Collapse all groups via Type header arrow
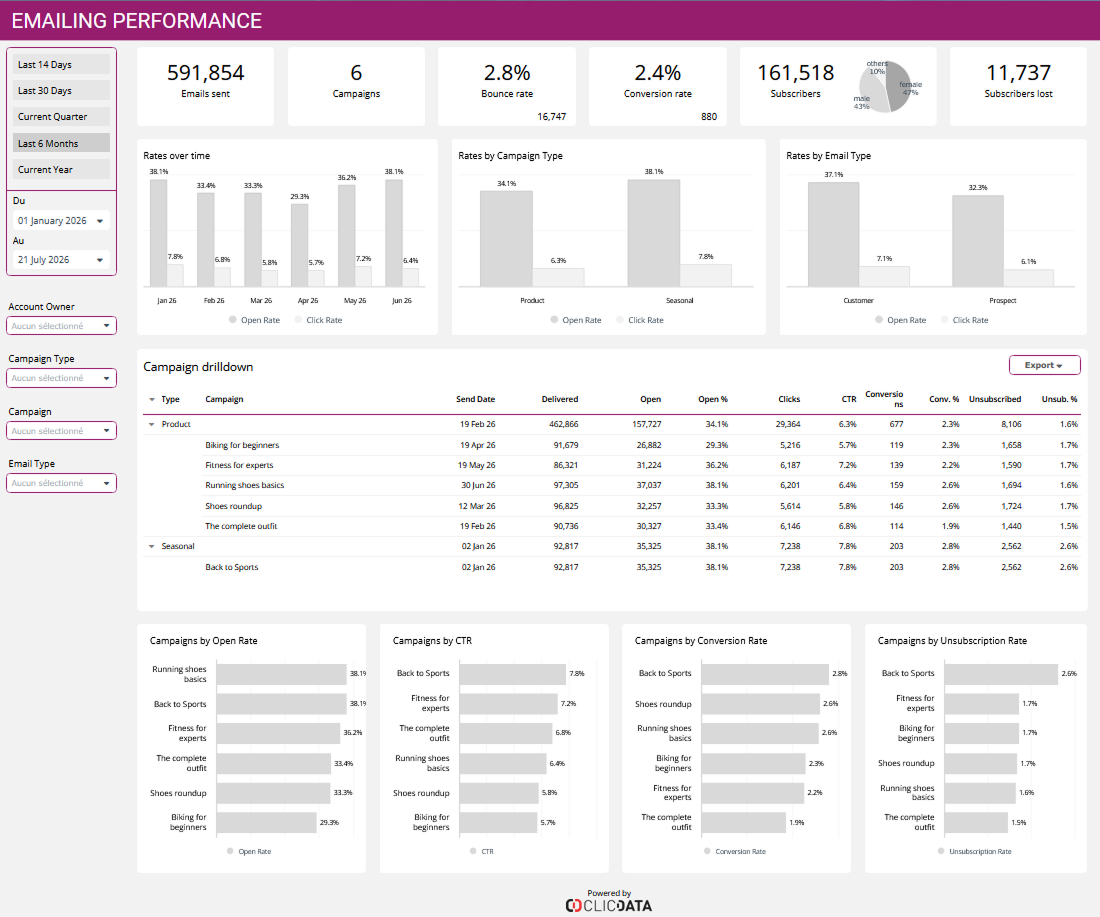The width and height of the screenshot is (1100, 917). [152, 400]
